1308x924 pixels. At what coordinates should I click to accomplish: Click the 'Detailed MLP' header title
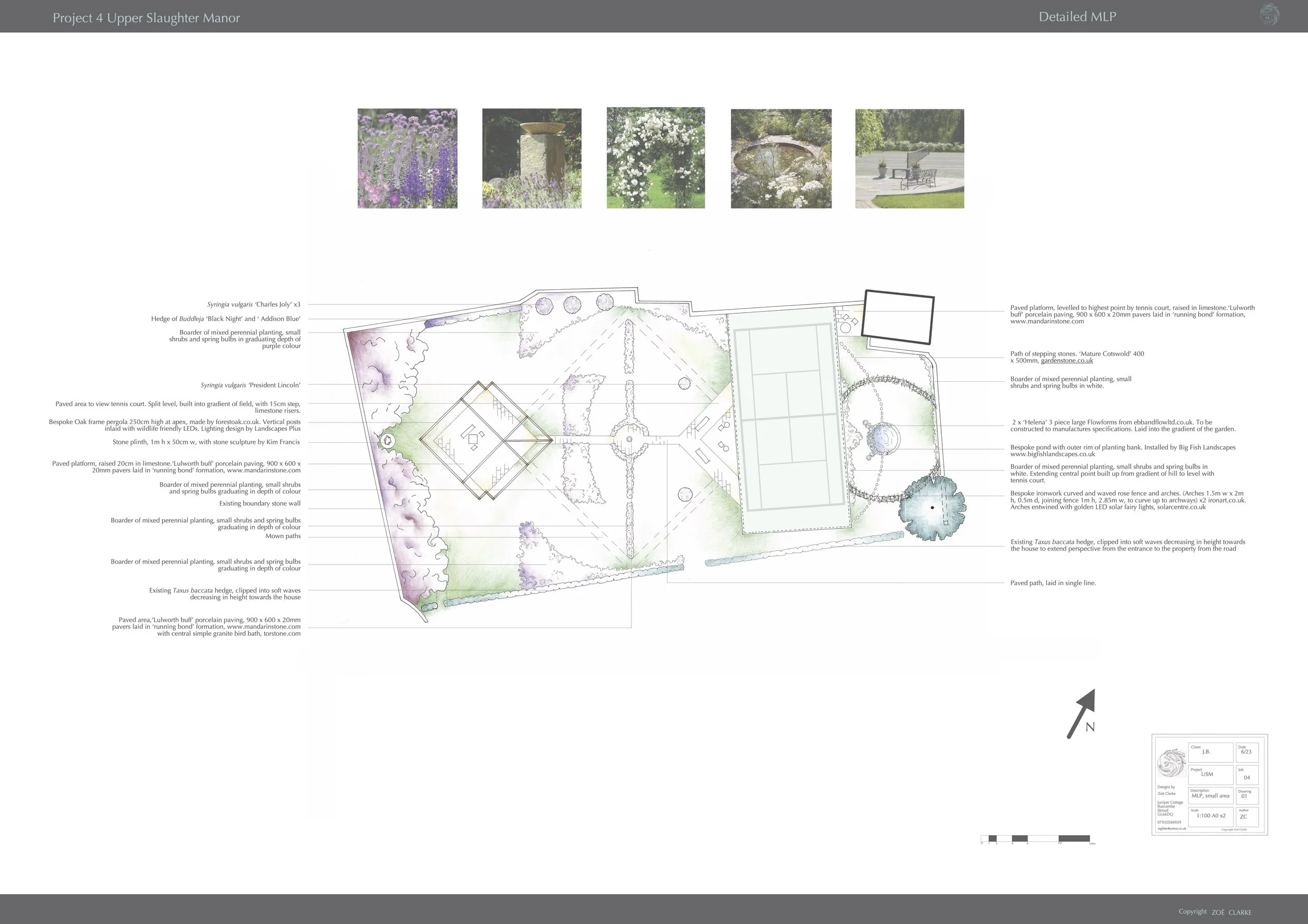tap(1077, 17)
